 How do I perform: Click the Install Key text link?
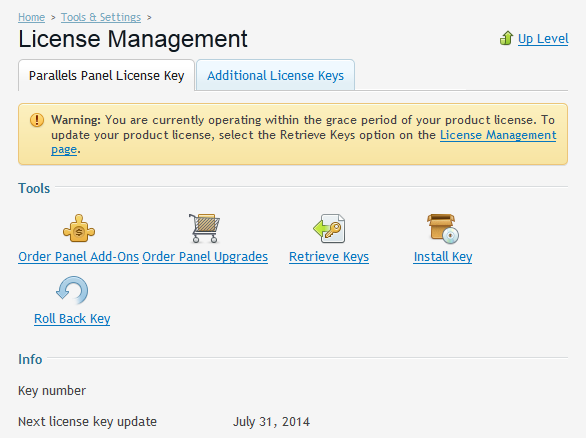click(x=443, y=257)
